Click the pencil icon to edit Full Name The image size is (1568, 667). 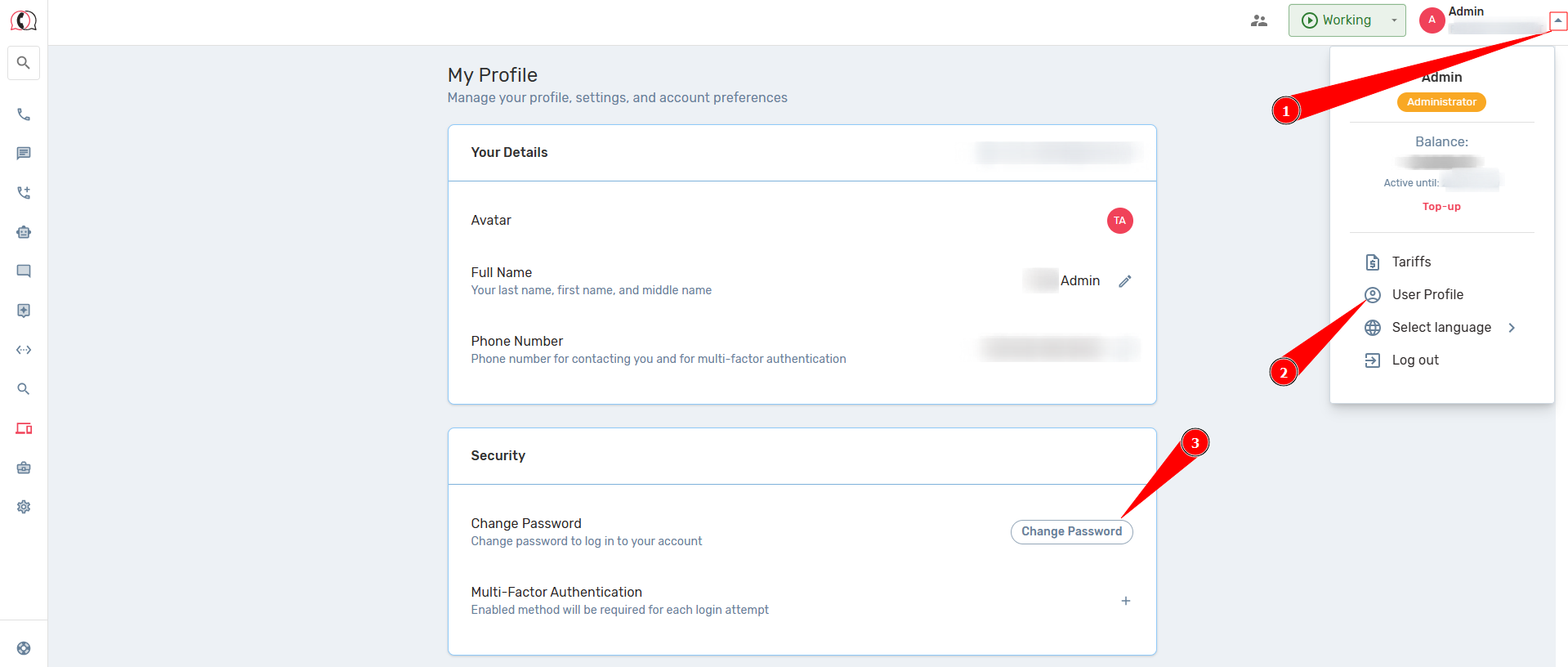1125,281
